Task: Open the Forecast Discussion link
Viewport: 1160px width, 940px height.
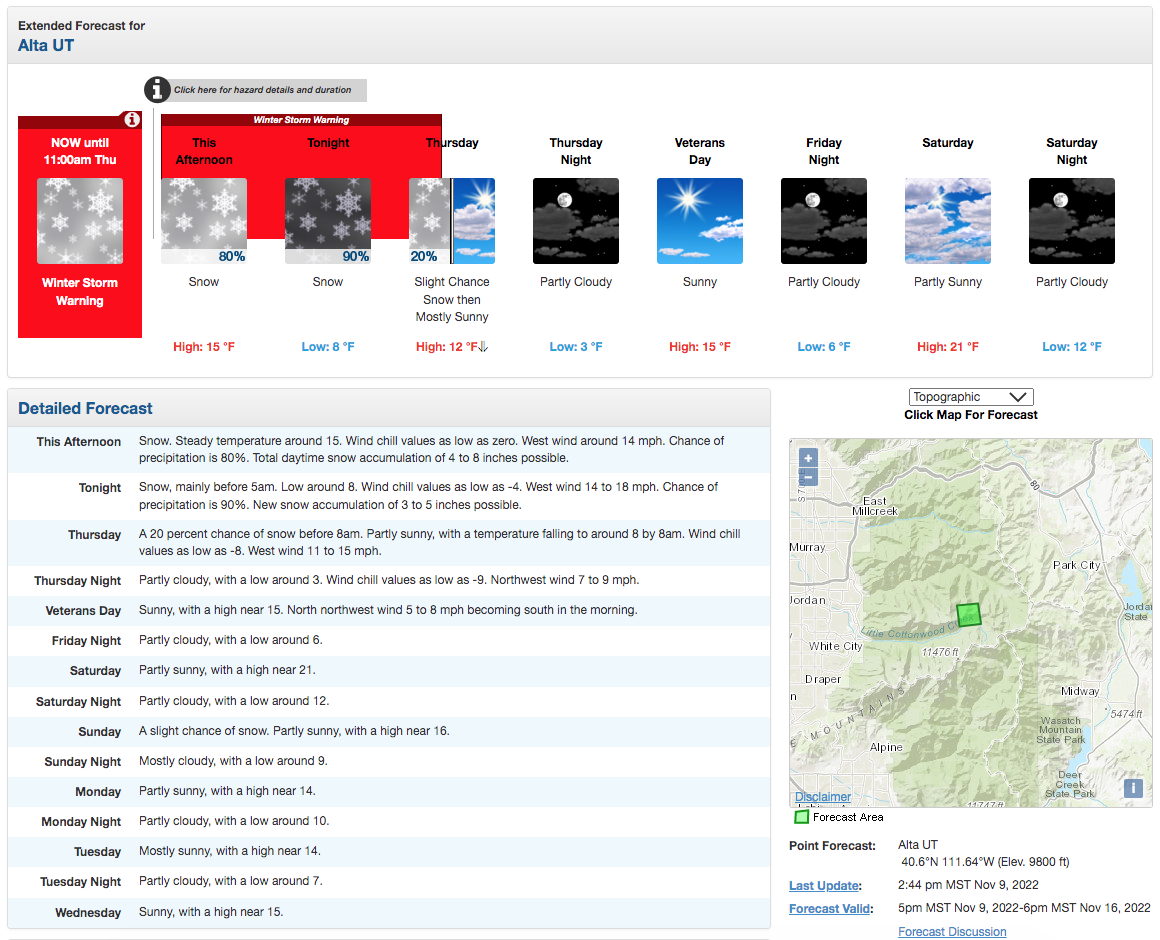Action: pos(952,932)
